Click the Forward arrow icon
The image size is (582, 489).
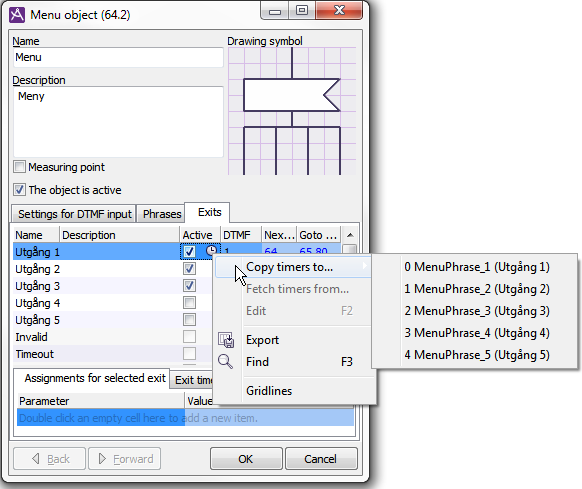(102, 459)
